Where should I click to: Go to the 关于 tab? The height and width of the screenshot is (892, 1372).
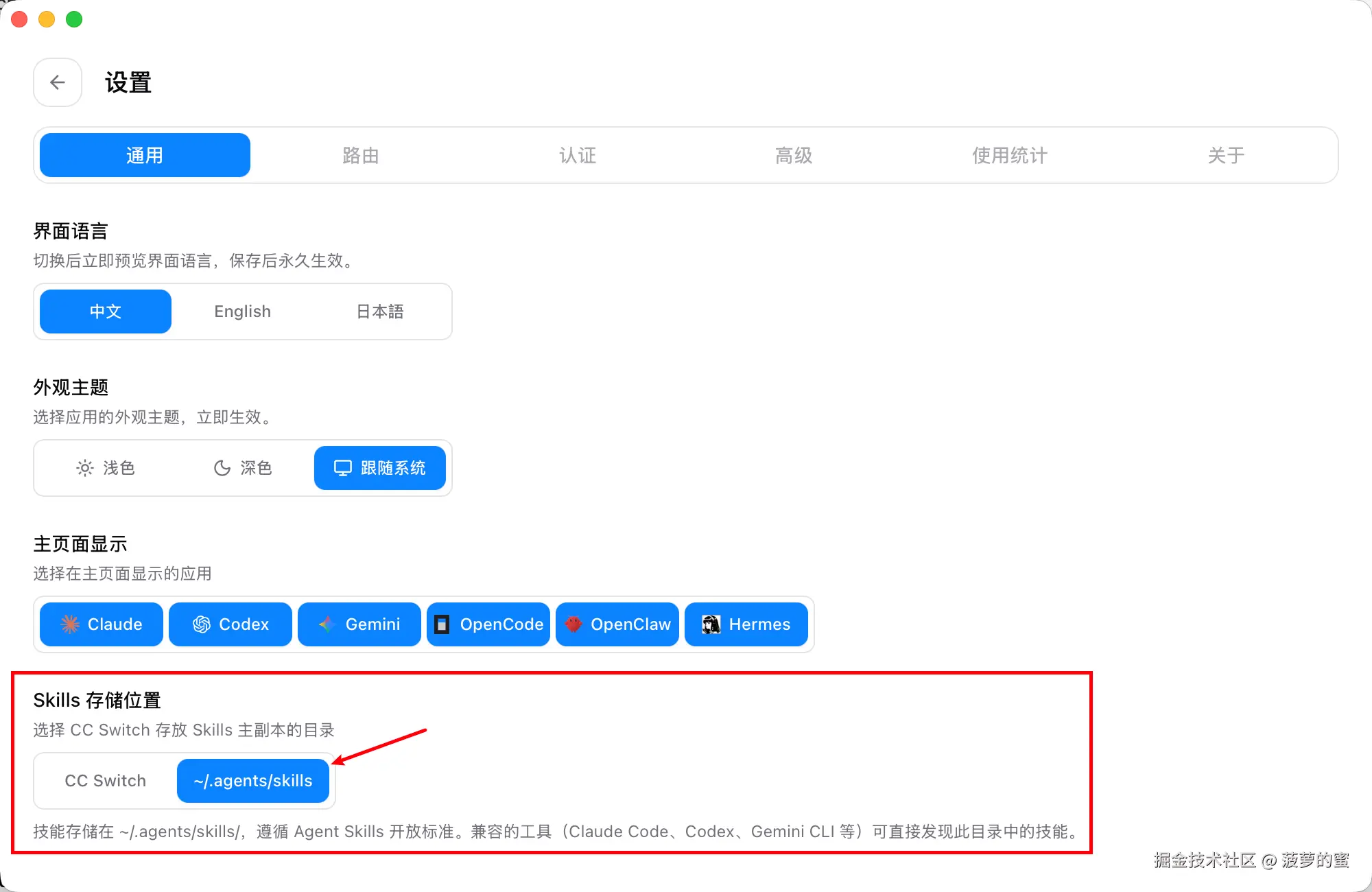pos(1226,156)
